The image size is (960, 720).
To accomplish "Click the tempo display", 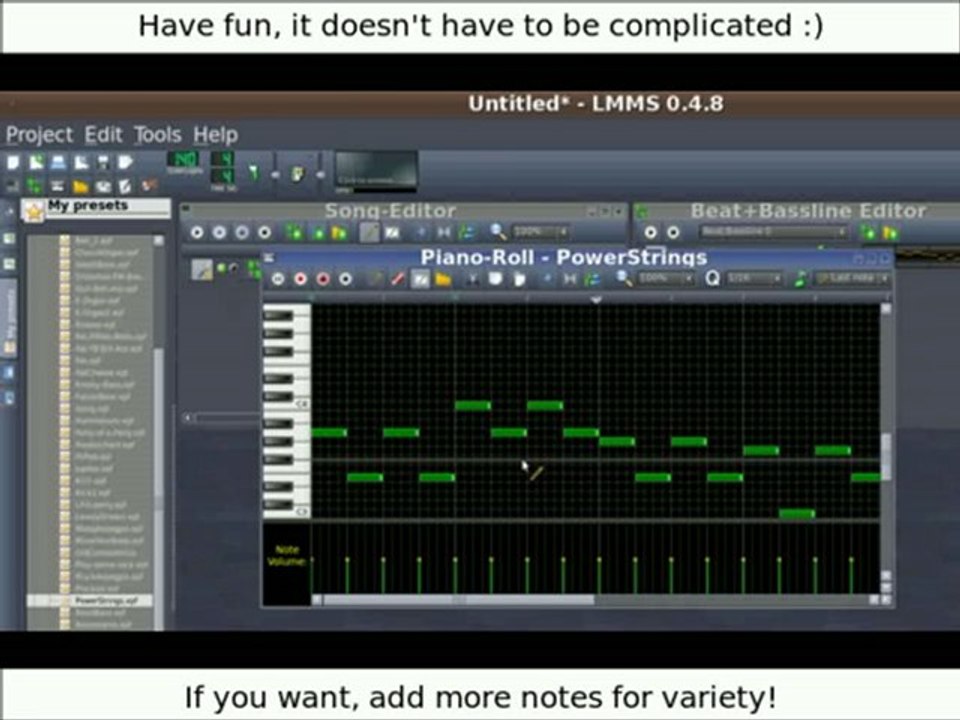I will [183, 160].
